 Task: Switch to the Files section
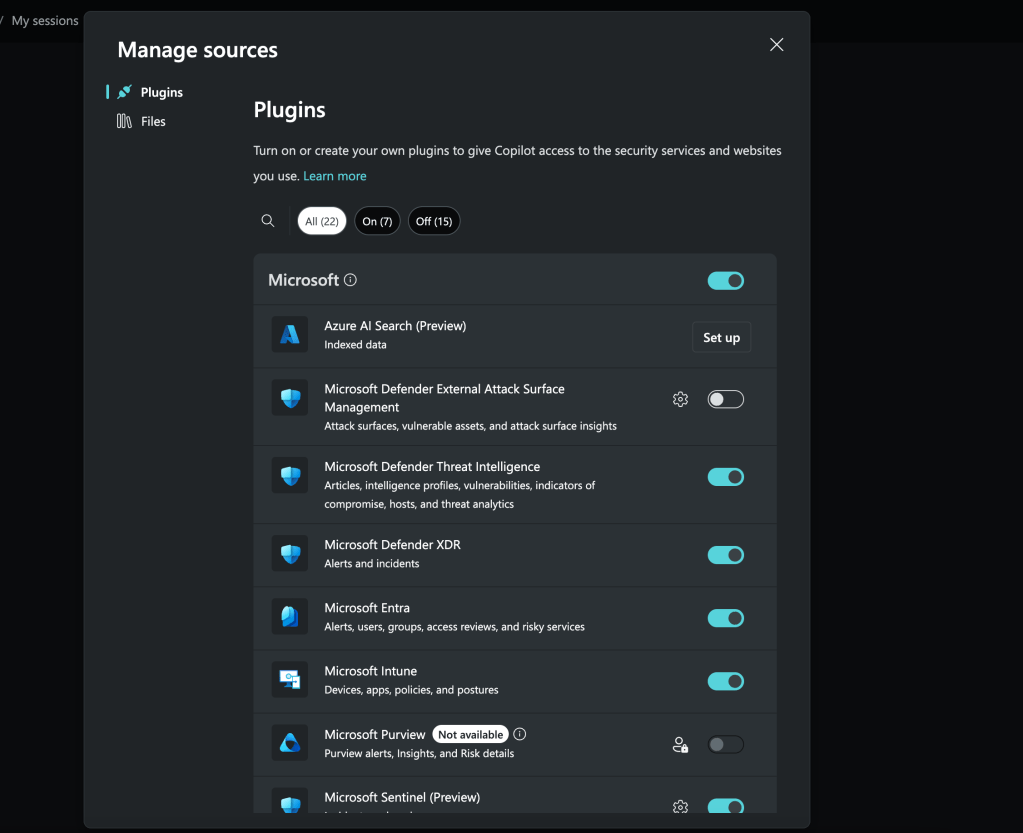(x=153, y=121)
